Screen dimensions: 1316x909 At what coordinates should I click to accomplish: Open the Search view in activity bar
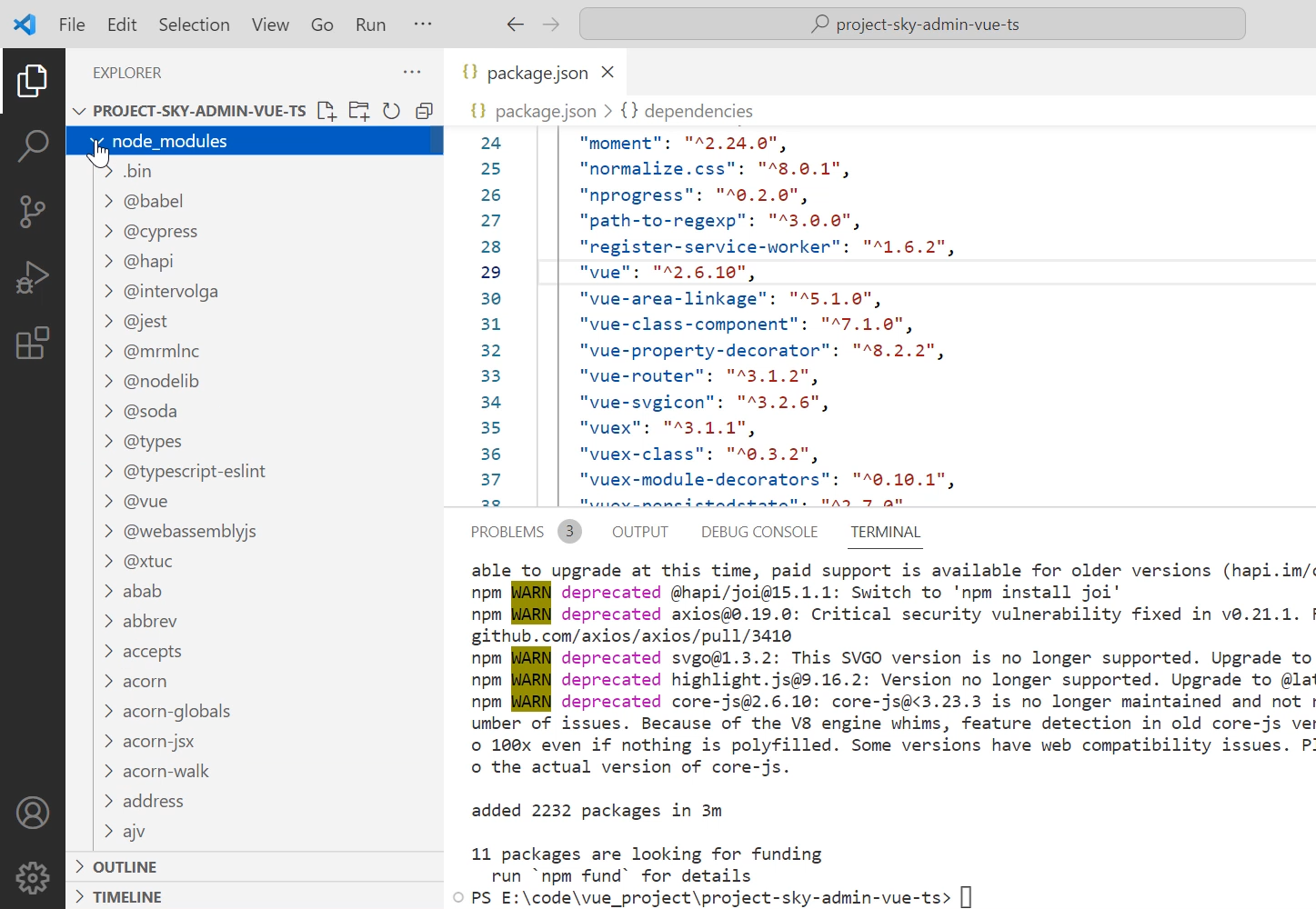tap(33, 145)
